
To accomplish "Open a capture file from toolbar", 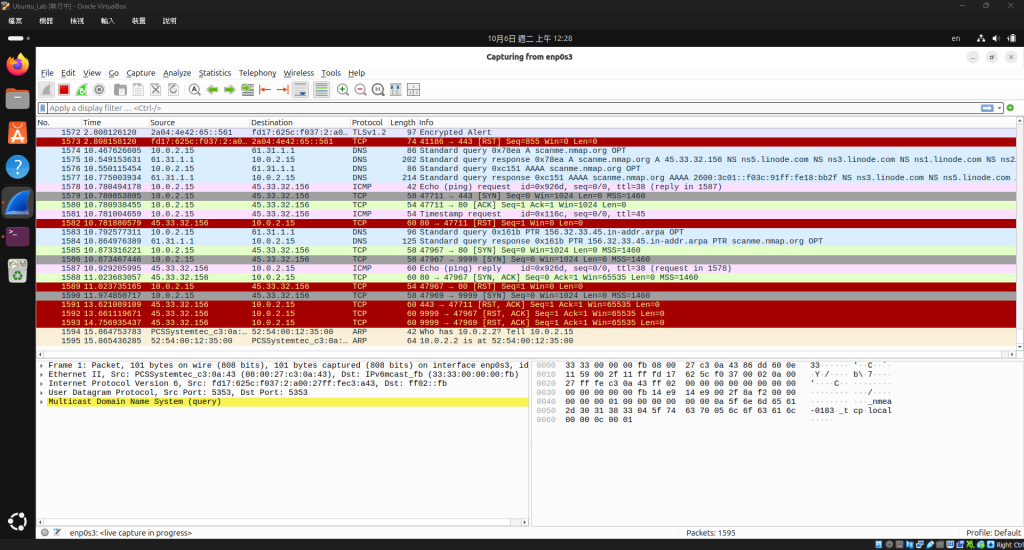I will tap(120, 89).
